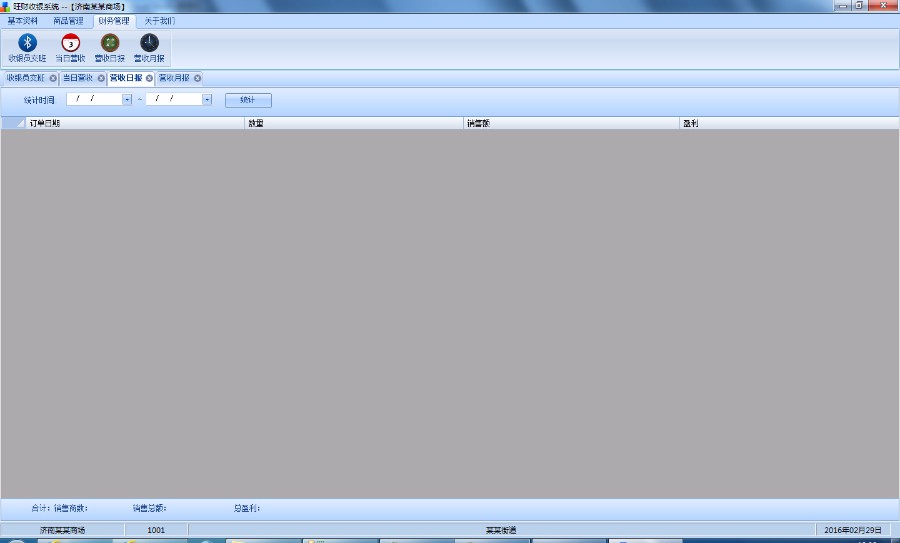900x543 pixels.
Task: Sort by the 订单日期 column header
Action: click(x=135, y=123)
